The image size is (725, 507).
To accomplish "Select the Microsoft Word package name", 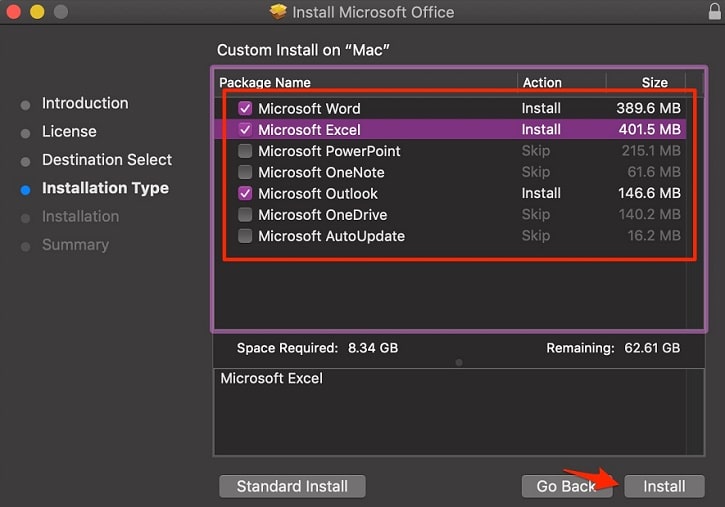I will [309, 109].
